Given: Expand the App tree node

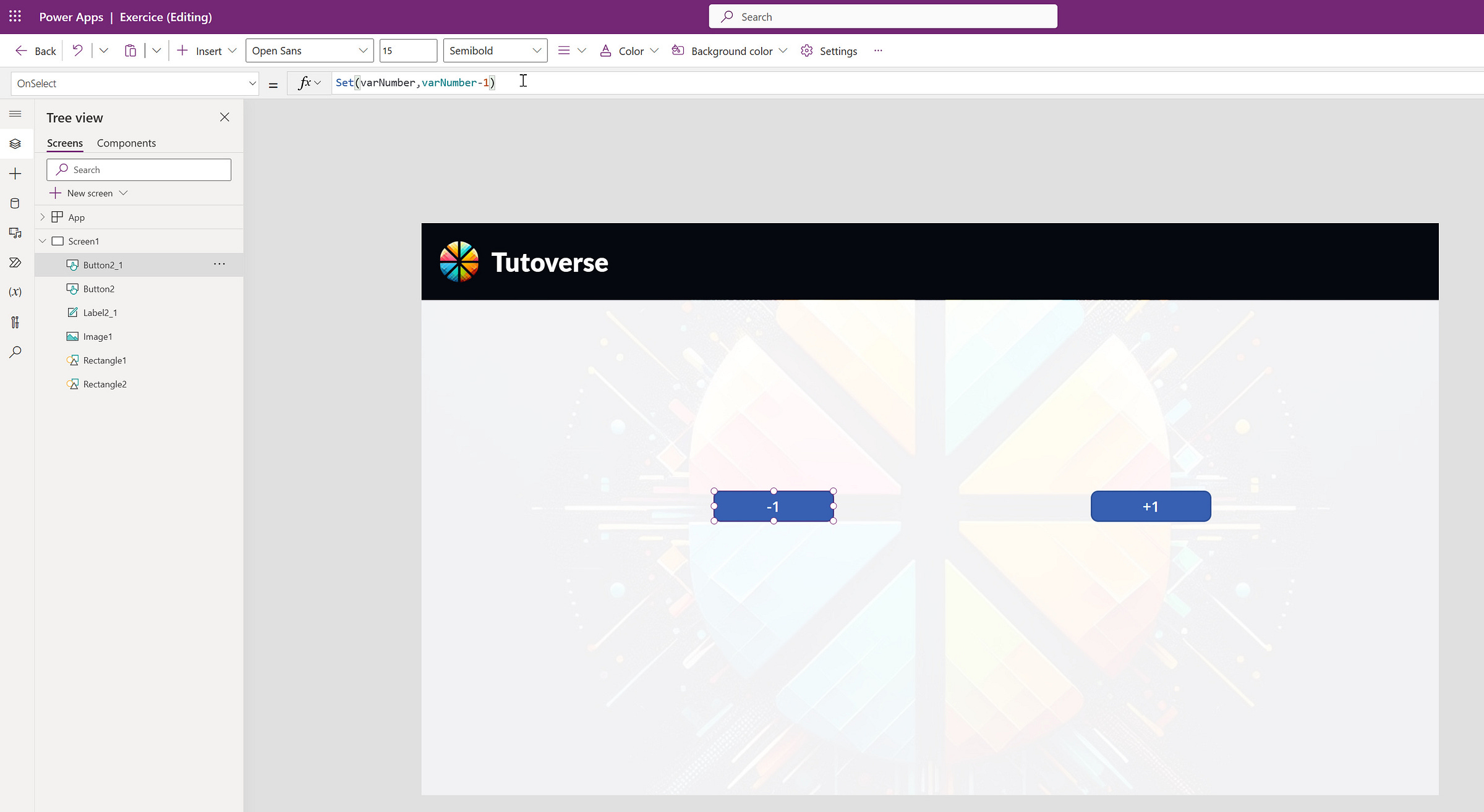Looking at the screenshot, I should click(x=42, y=217).
